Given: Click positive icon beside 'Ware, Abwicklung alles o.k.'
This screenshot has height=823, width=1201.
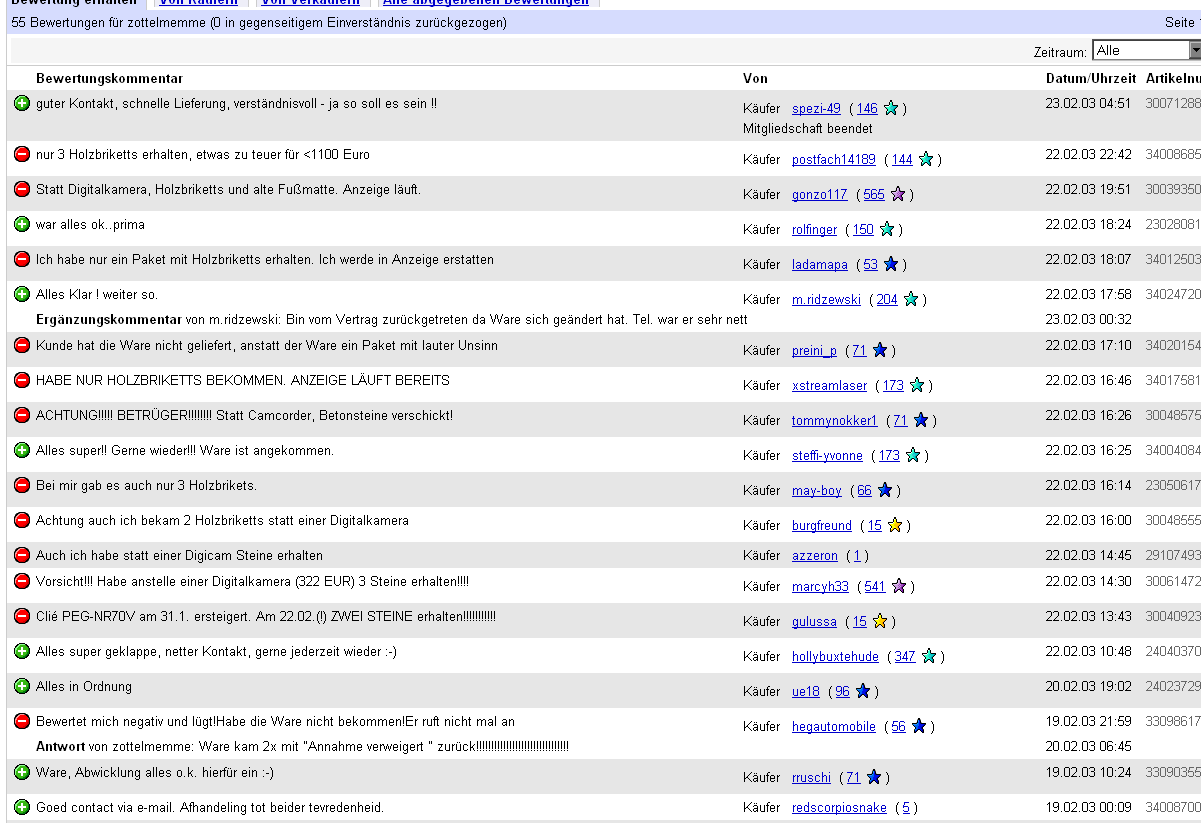Looking at the screenshot, I should click(22, 772).
